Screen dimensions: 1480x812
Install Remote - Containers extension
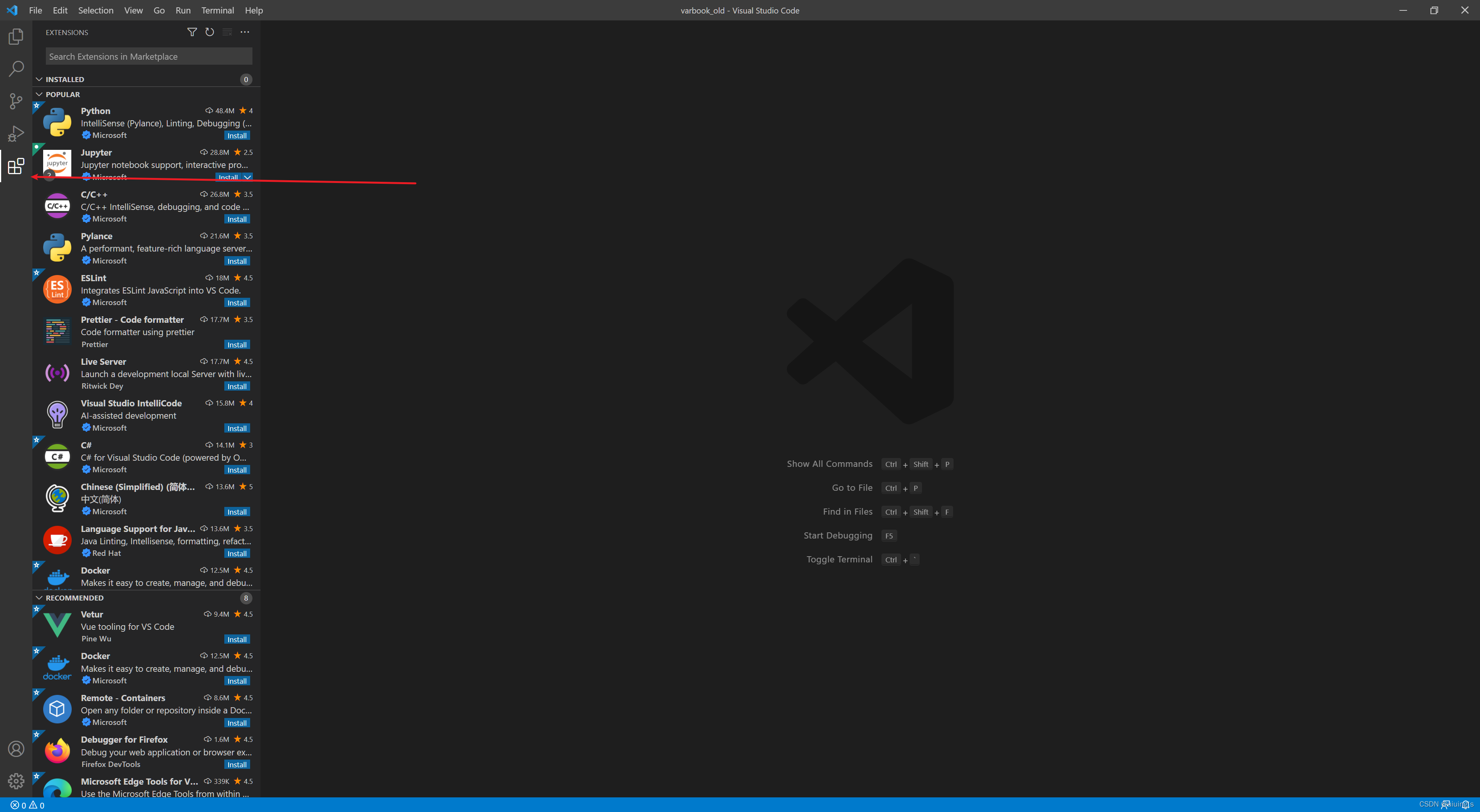[x=237, y=723]
